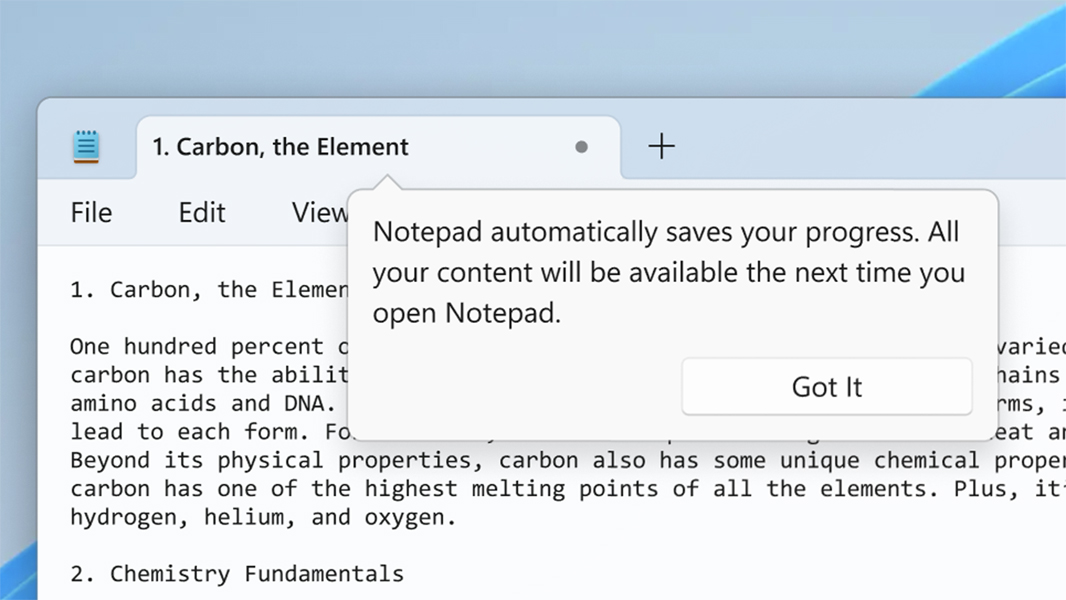This screenshot has height=600, width=1066.
Task: Click the notepad logo in the title bar
Action: [86, 145]
